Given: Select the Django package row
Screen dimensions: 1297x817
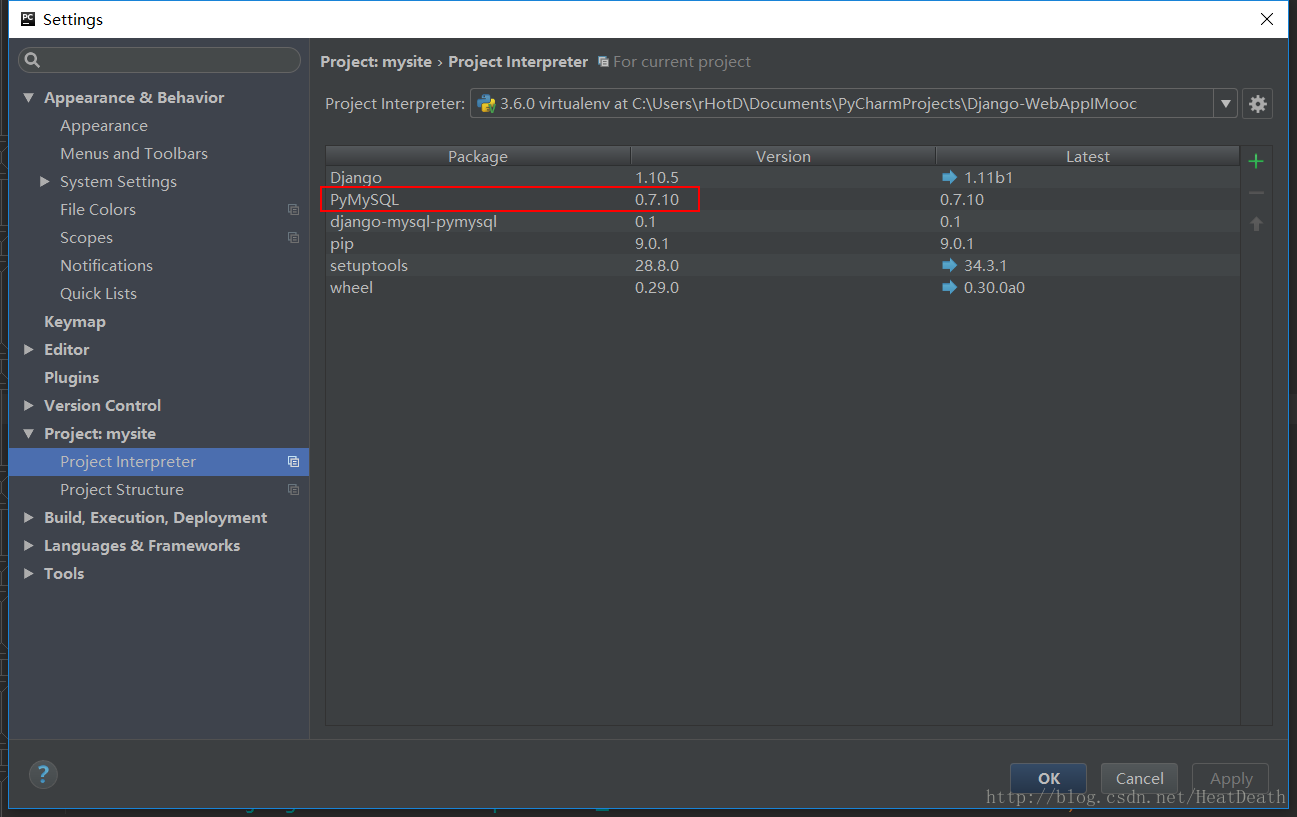Looking at the screenshot, I should 783,177.
